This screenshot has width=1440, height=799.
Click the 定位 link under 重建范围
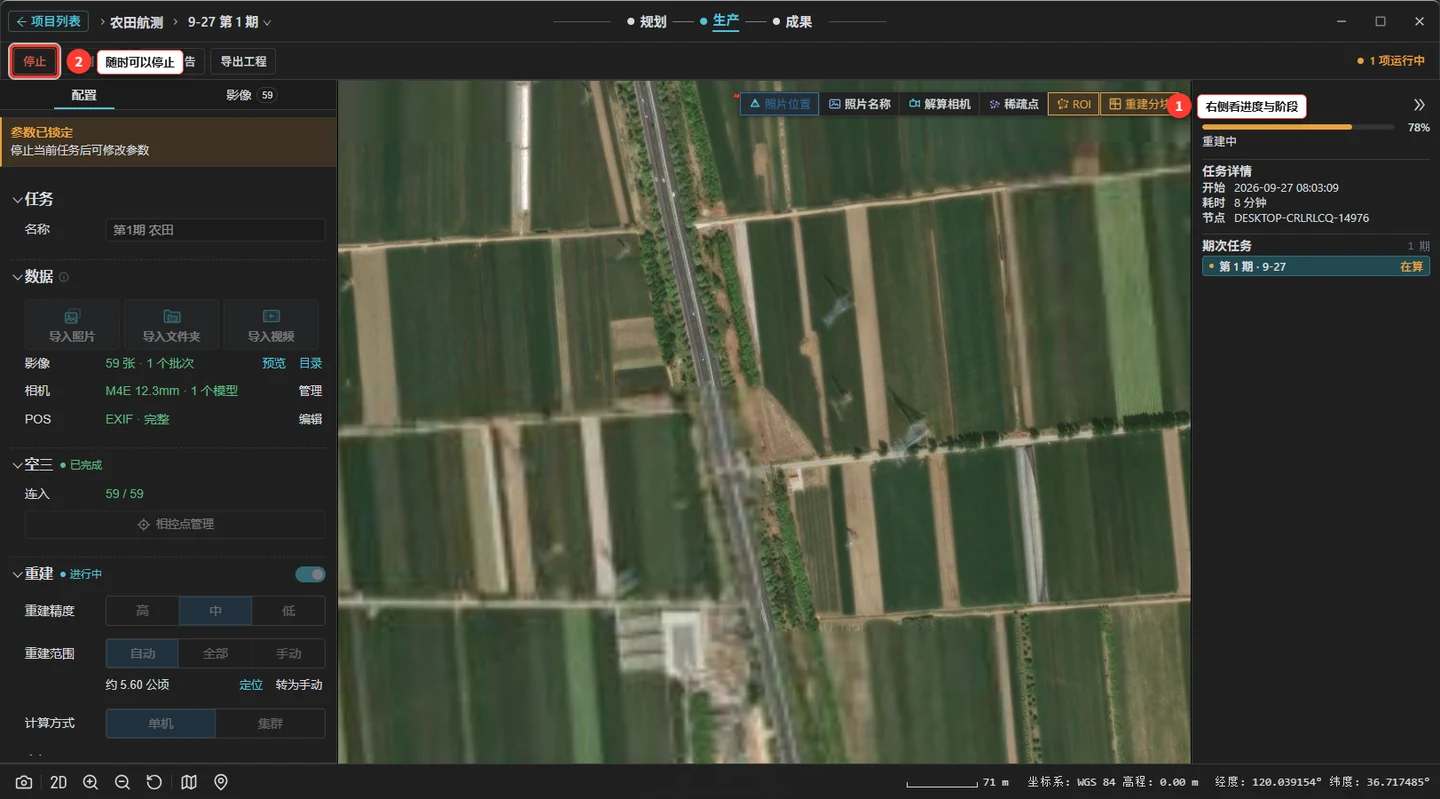(251, 685)
